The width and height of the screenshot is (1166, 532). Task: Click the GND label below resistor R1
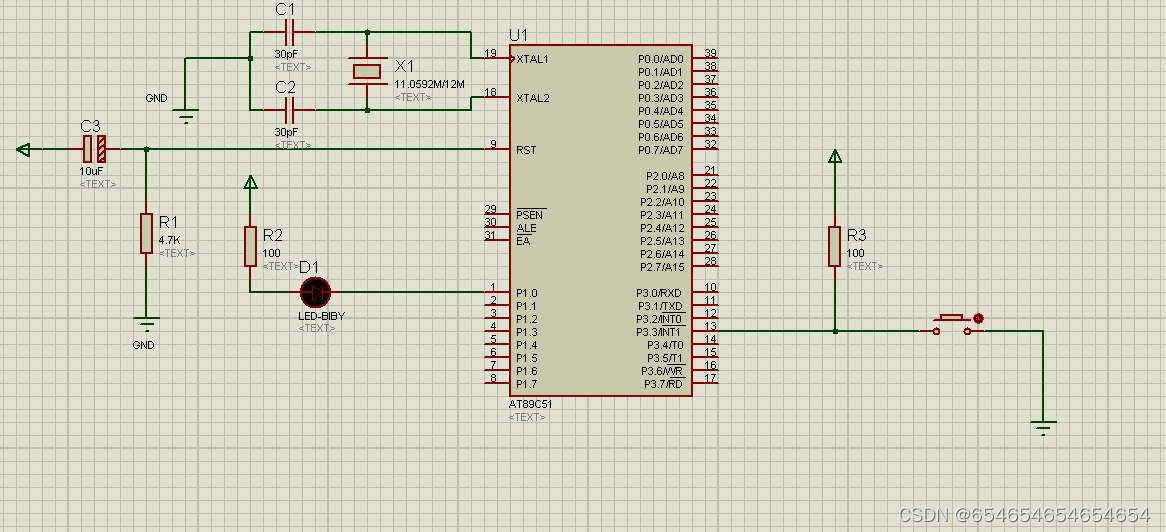click(143, 345)
